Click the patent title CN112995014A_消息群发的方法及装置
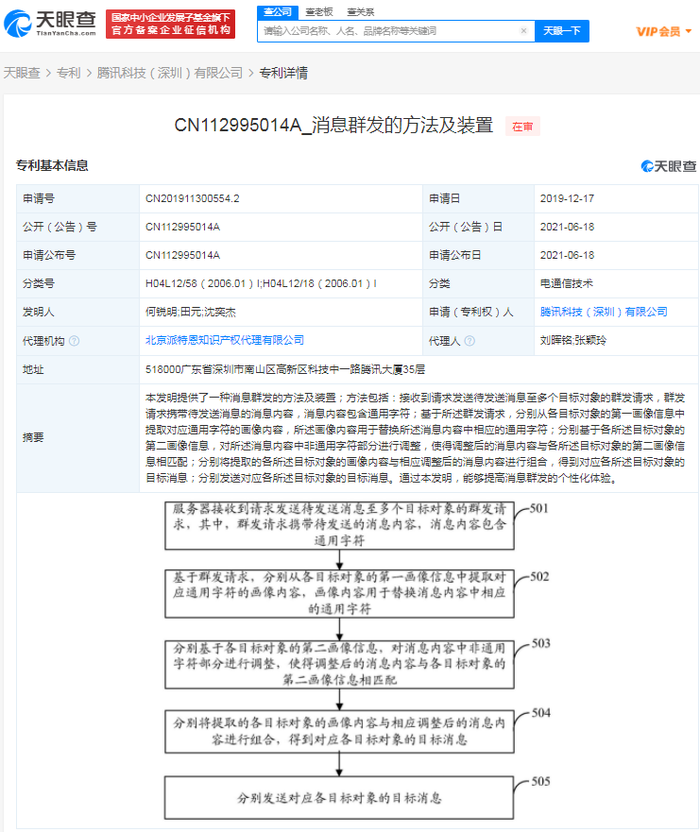The width and height of the screenshot is (700, 832). pyautogui.click(x=333, y=126)
